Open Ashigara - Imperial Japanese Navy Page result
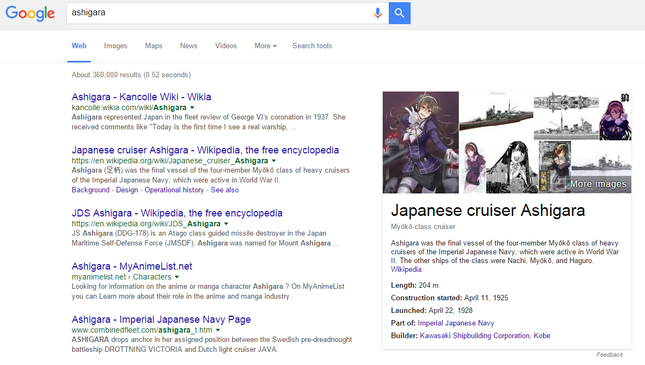 pos(161,319)
